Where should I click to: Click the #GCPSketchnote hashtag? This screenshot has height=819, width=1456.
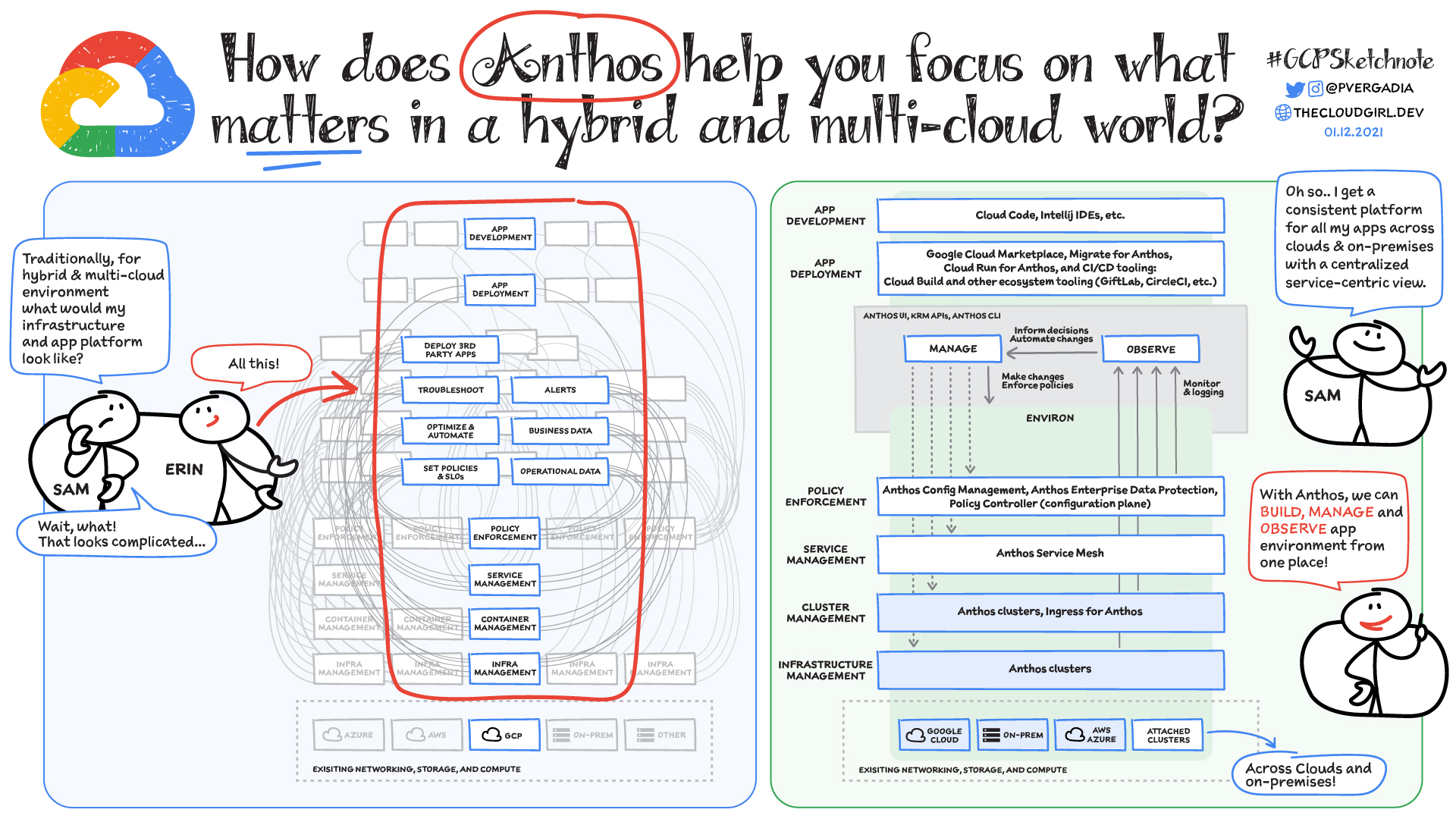tap(1350, 60)
